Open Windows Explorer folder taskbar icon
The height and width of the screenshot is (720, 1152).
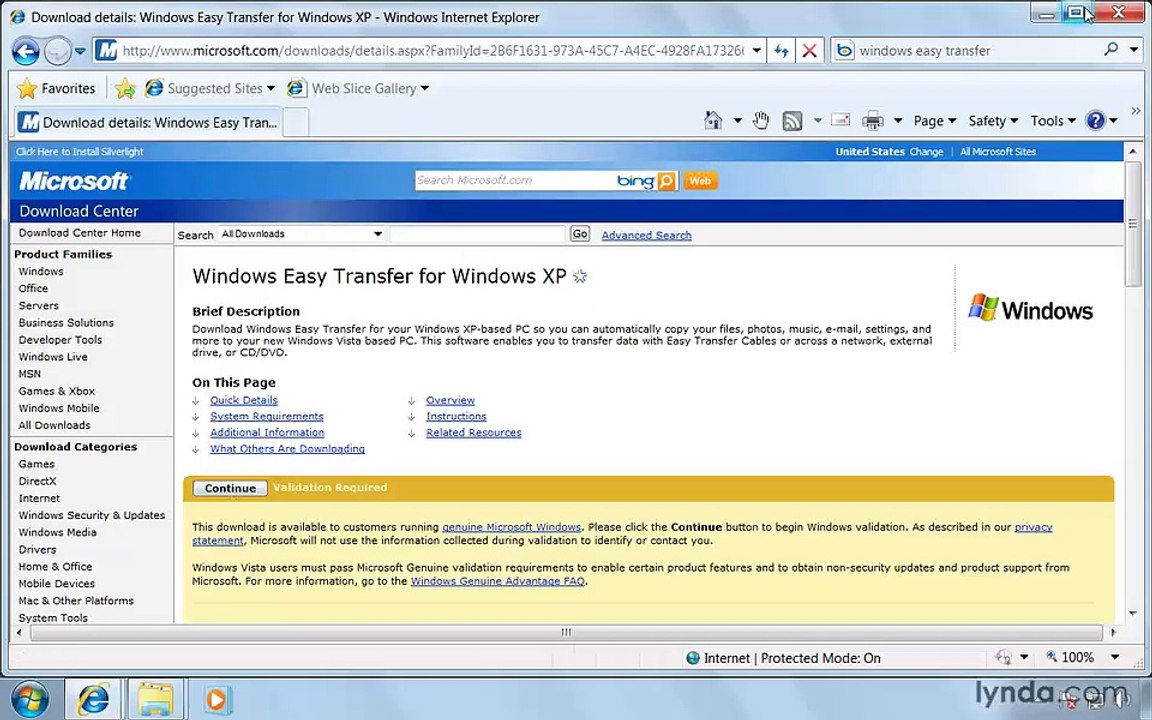click(155, 699)
